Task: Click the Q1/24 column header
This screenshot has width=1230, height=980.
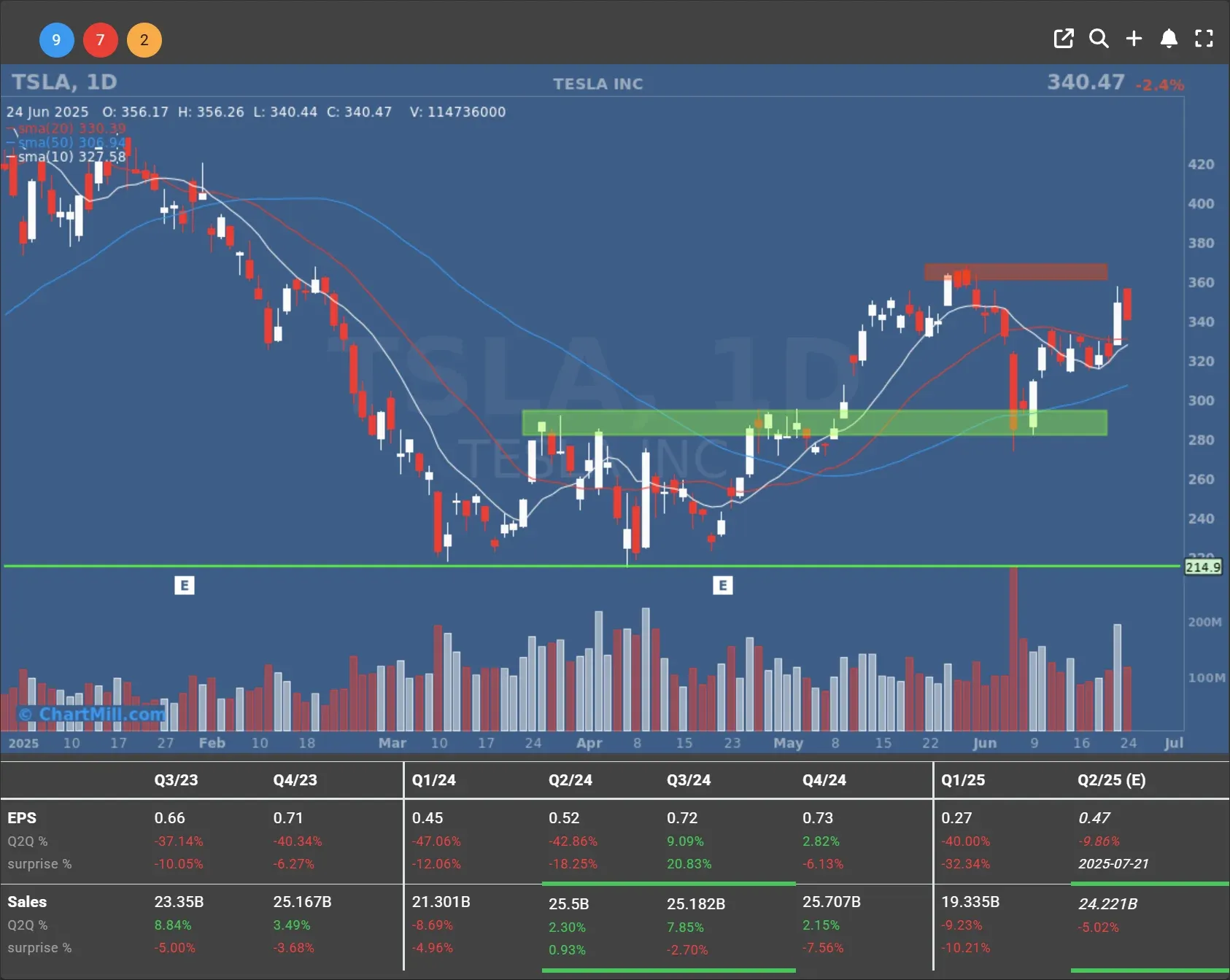Action: (x=433, y=780)
